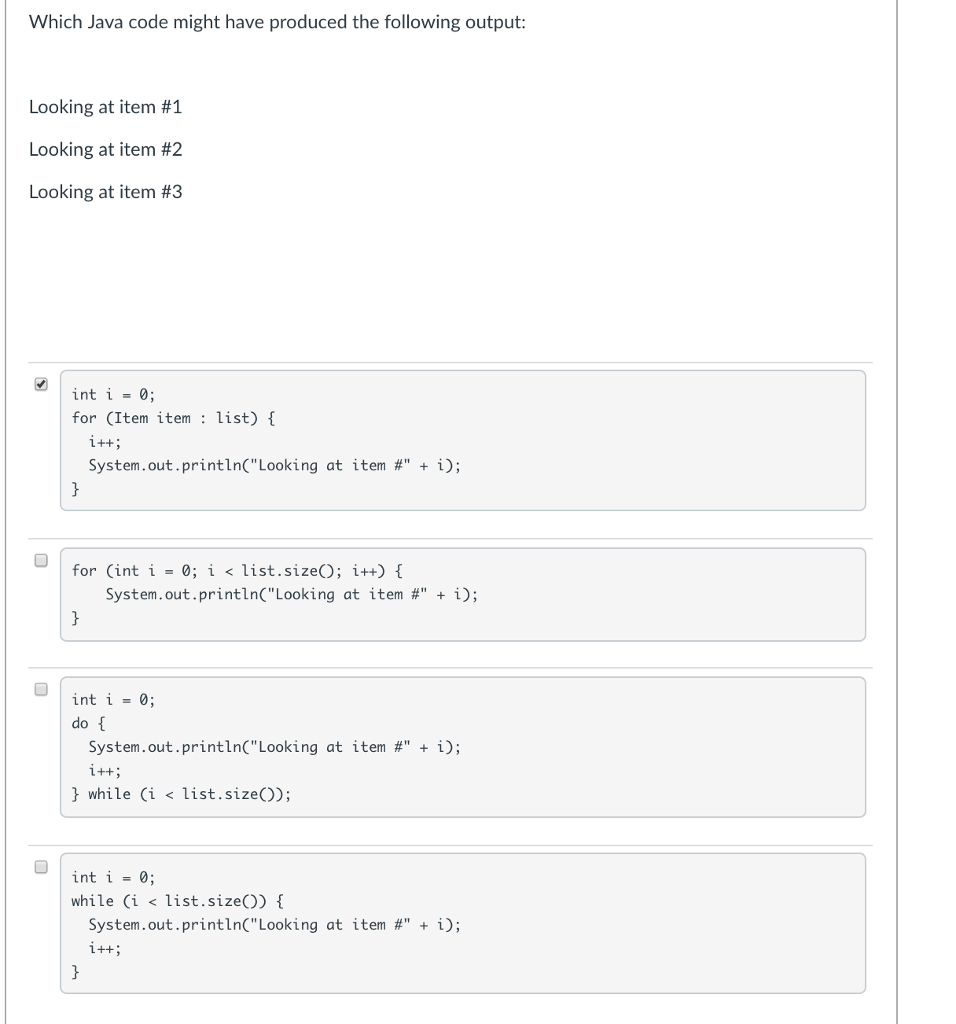Select the for-each loop code block
This screenshot has width=956, height=1024.
tap(463, 440)
